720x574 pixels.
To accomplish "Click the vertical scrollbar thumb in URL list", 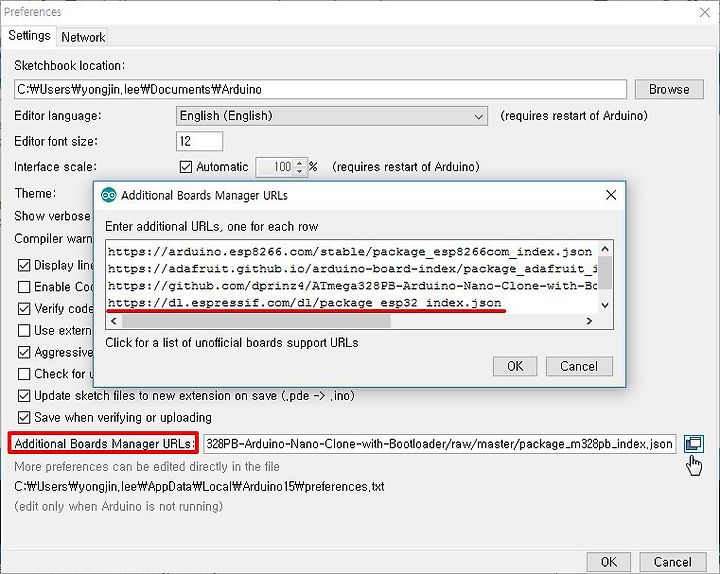I will coord(605,273).
